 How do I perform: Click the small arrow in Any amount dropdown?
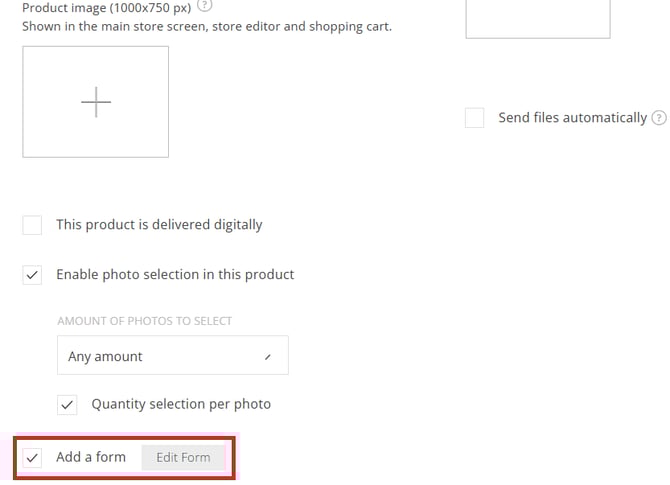[x=267, y=357]
